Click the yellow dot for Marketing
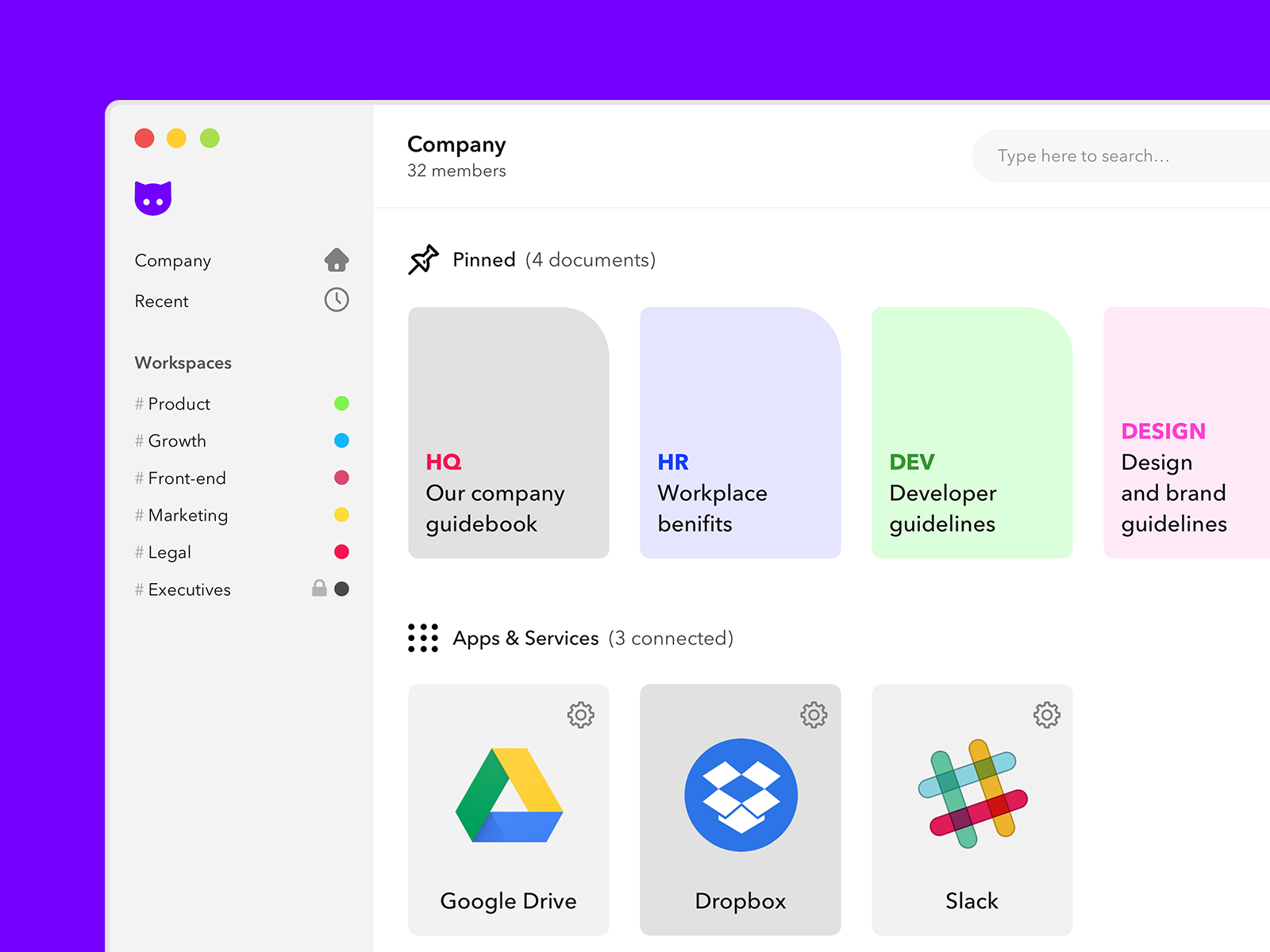The image size is (1270, 952). 342,515
